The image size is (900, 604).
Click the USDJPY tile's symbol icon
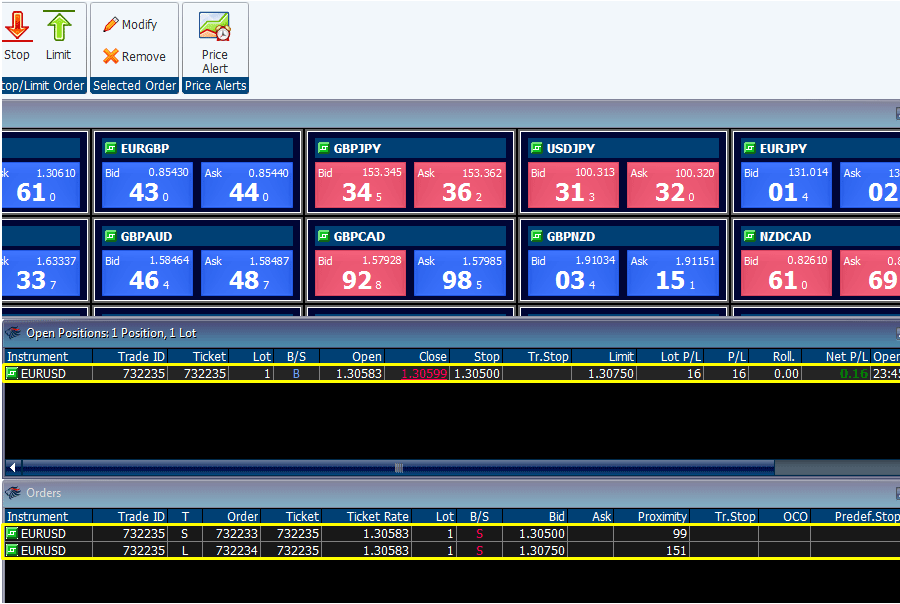pyautogui.click(x=536, y=148)
